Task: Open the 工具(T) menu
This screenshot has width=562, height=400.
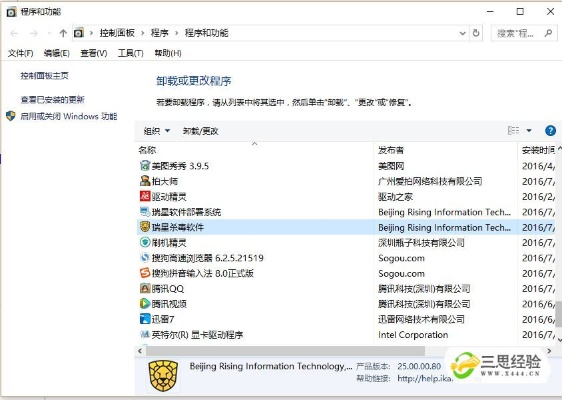Action: (130, 53)
